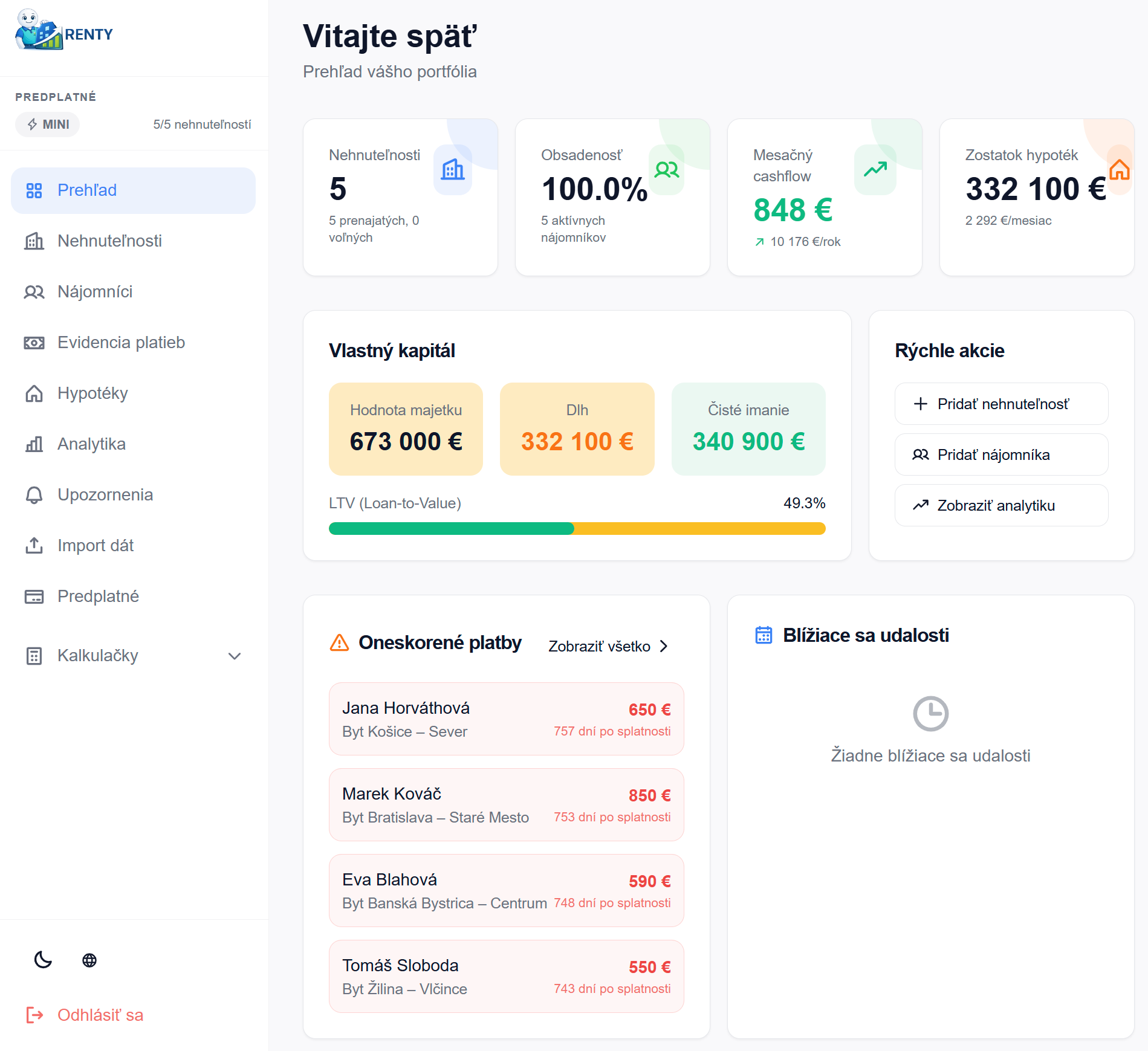Click the trend arrow icon in cashflow card
This screenshot has width=1148, height=1051.
coord(875,170)
